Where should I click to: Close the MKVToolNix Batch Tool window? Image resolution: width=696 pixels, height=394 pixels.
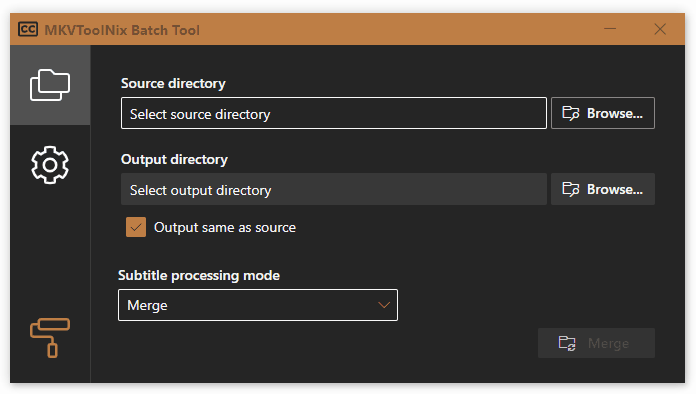point(660,29)
